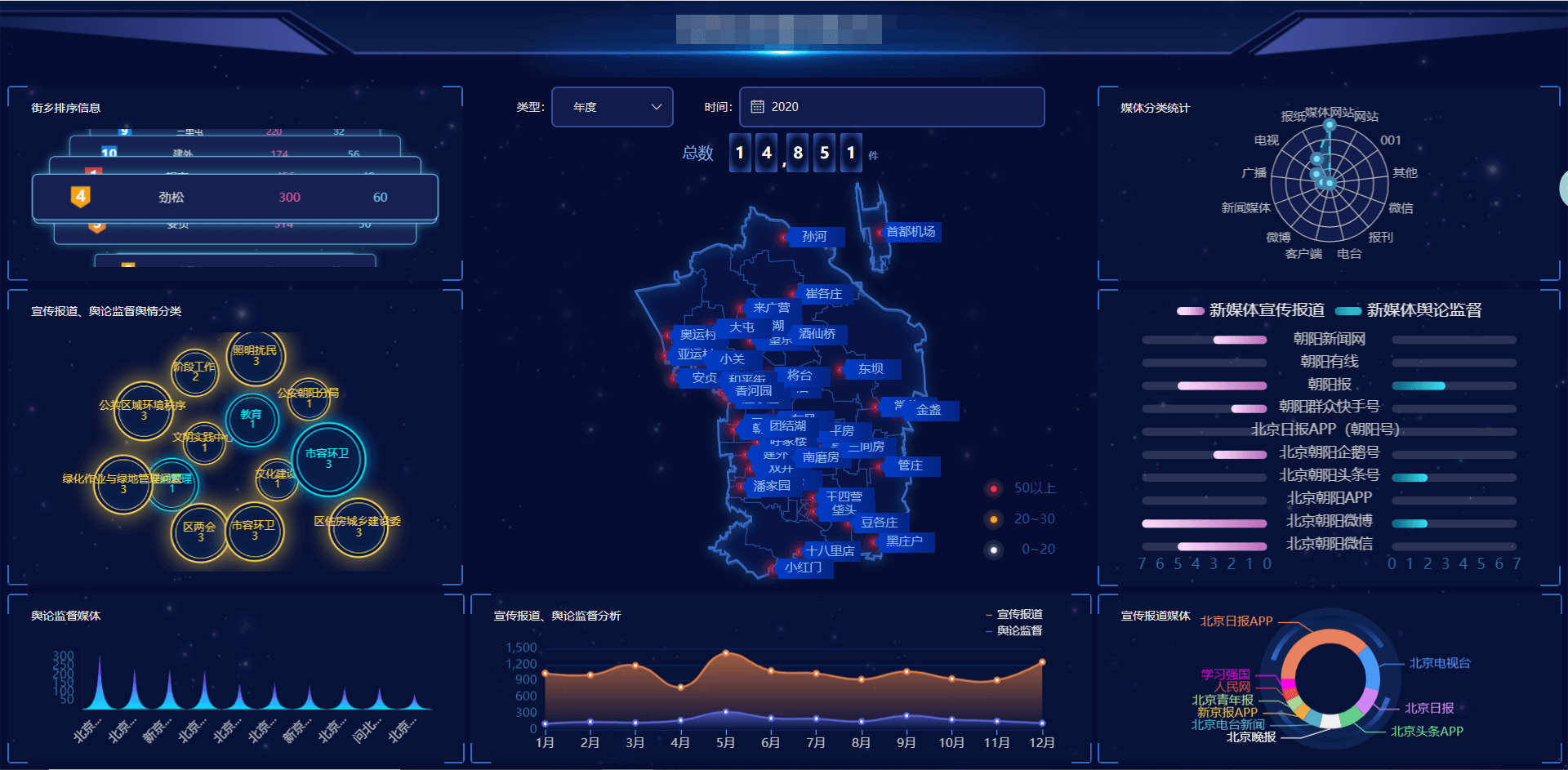Viewport: 1568px width, 770px height.
Task: Click the 孙河 map label
Action: 814,237
